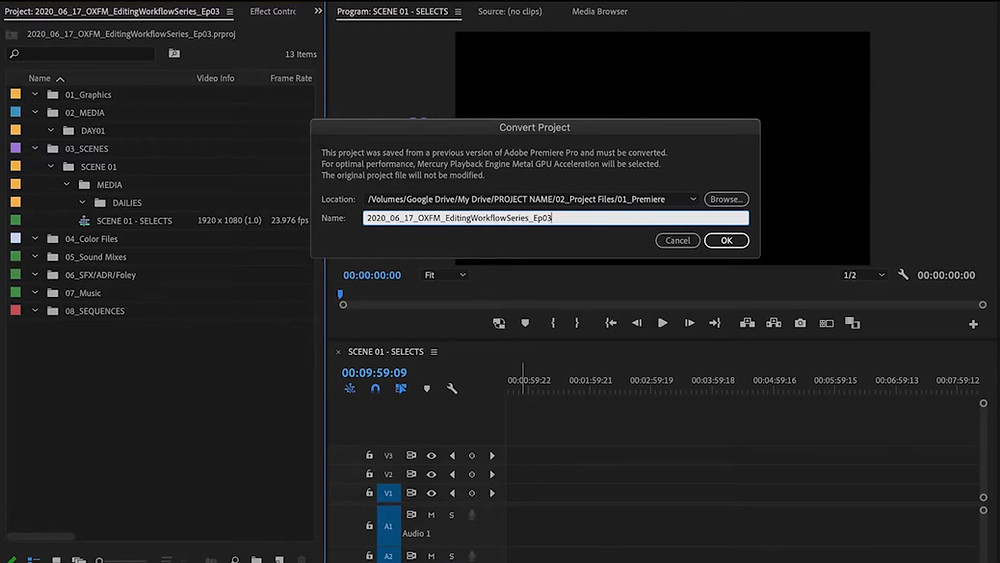Click the Frame Rate column header
This screenshot has width=1000, height=563.
tap(291, 78)
